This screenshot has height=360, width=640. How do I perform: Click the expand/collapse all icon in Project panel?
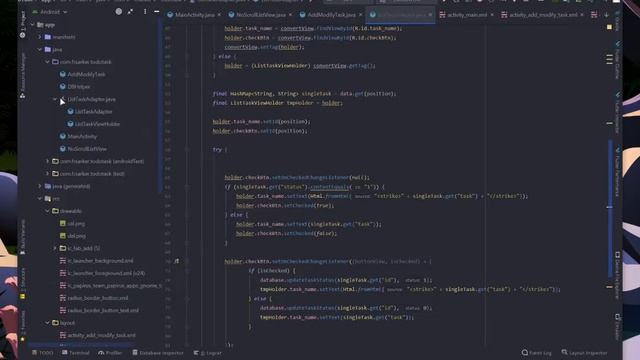(x=130, y=11)
